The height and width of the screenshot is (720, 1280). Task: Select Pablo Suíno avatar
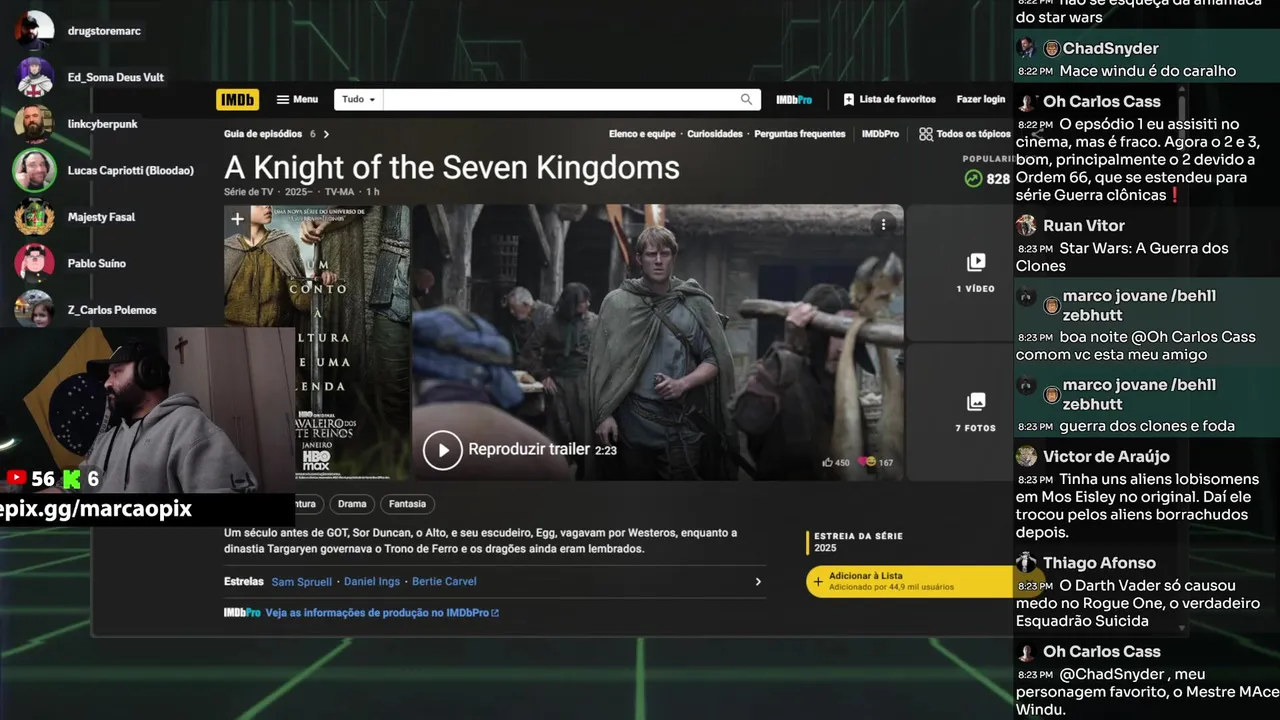point(34,263)
